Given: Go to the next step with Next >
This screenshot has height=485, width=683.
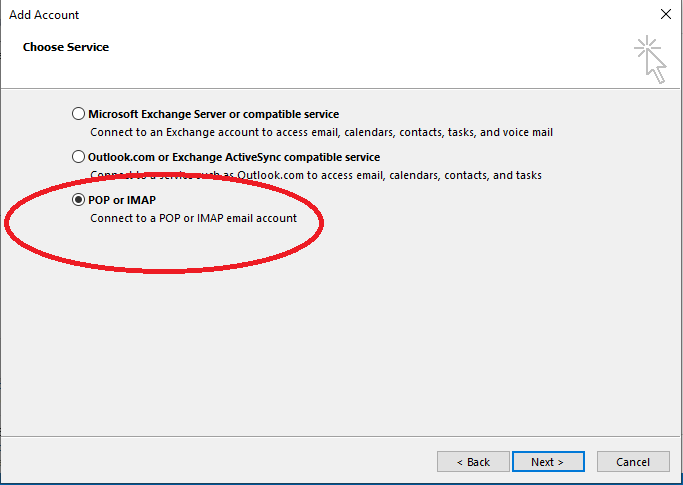Looking at the screenshot, I should click(x=548, y=461).
